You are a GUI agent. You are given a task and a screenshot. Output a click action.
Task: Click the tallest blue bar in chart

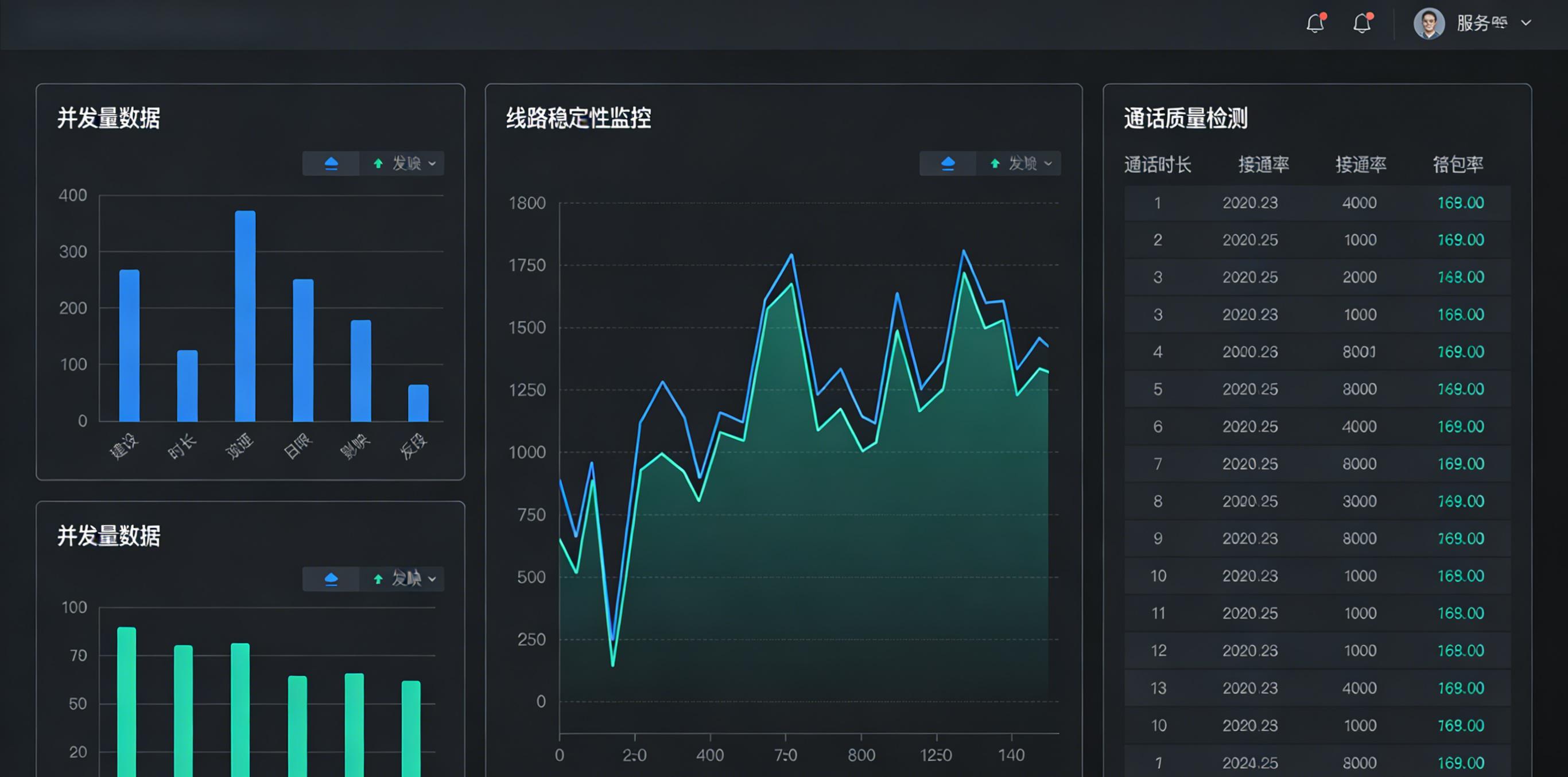click(245, 316)
